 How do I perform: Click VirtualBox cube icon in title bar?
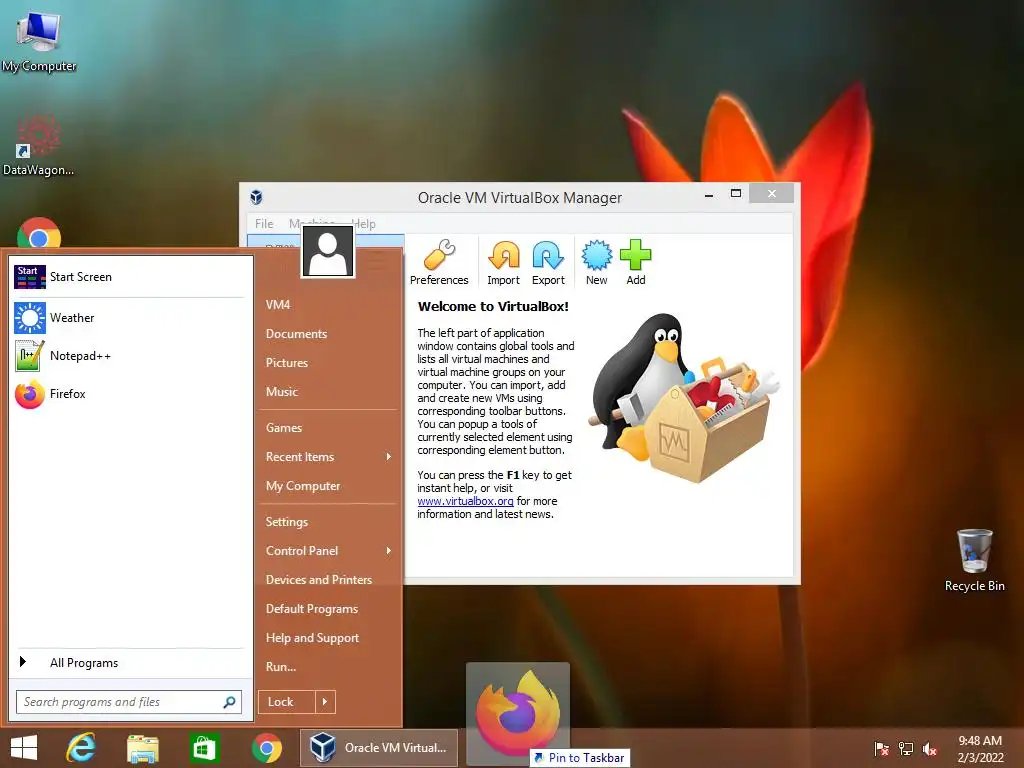257,197
